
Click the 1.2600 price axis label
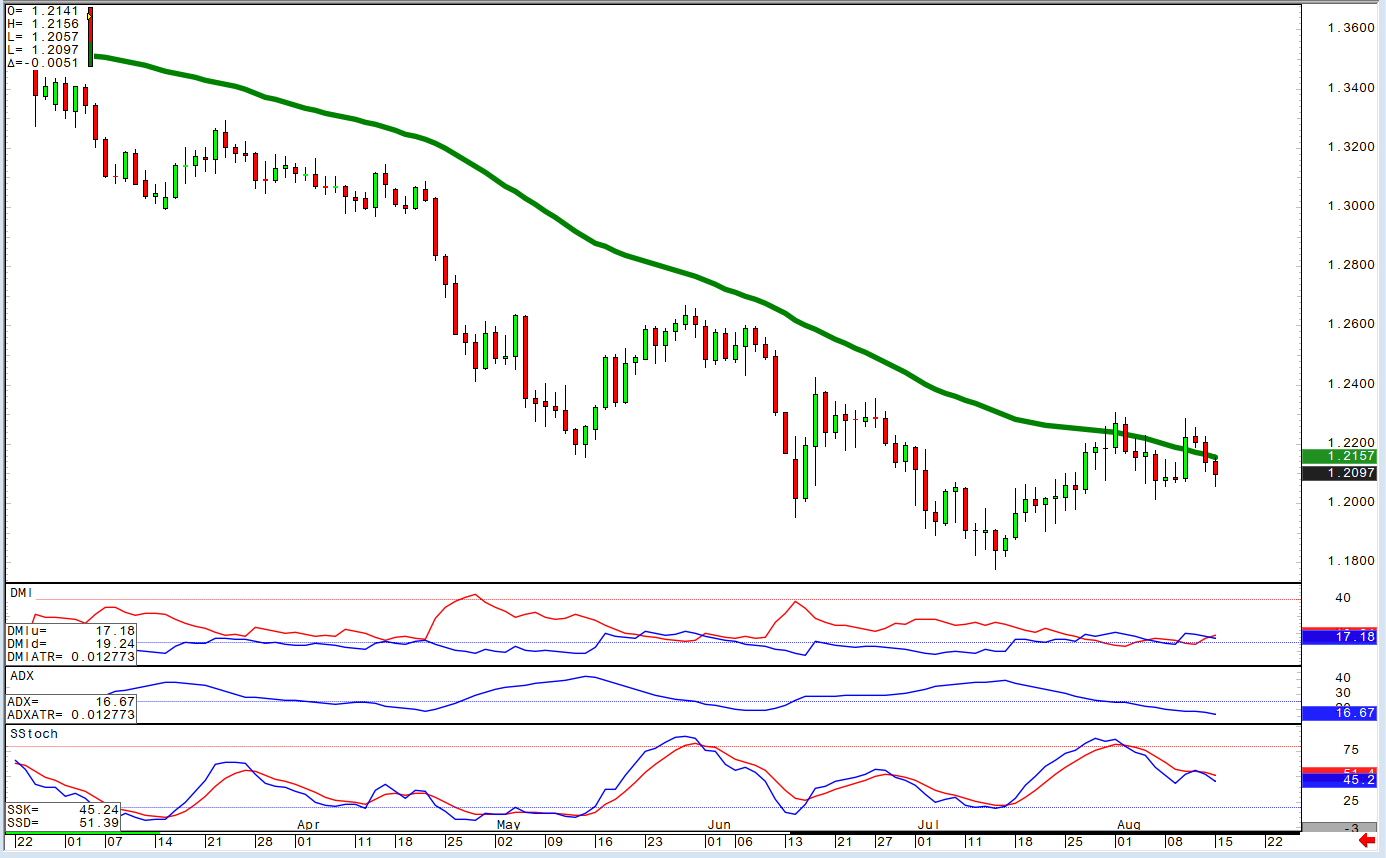pyautogui.click(x=1350, y=324)
